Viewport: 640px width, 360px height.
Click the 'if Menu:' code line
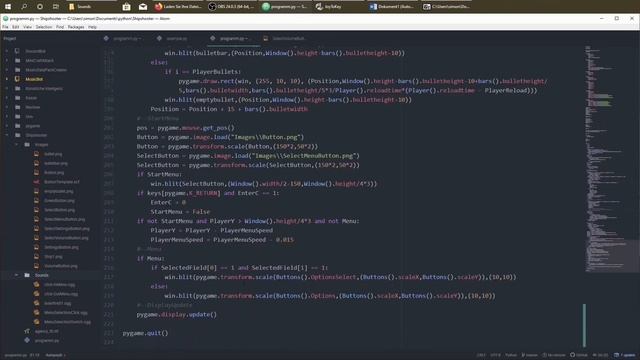pyautogui.click(x=151, y=258)
